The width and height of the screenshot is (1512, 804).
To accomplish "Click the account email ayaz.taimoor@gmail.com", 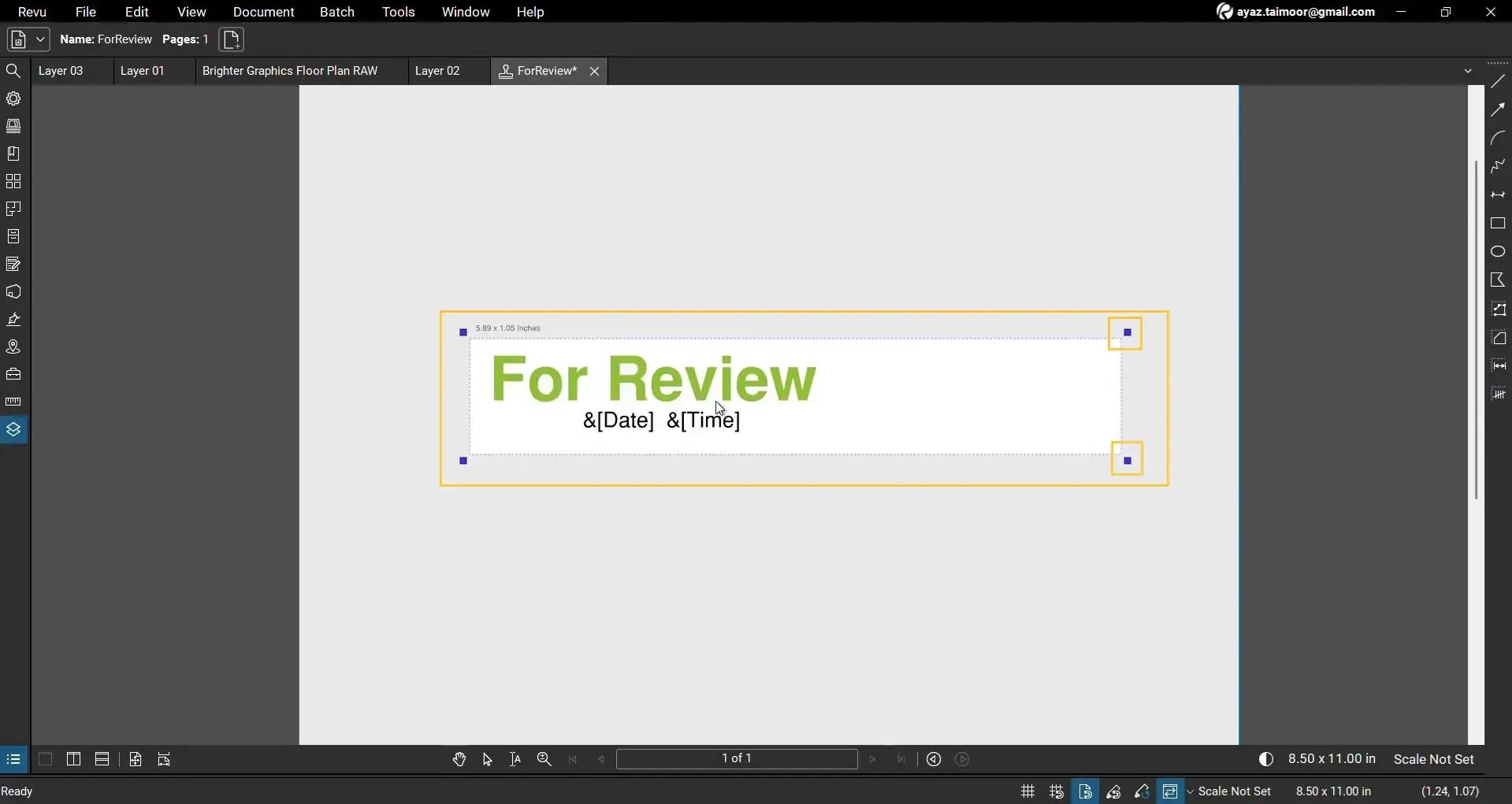I will pyautogui.click(x=1305, y=12).
